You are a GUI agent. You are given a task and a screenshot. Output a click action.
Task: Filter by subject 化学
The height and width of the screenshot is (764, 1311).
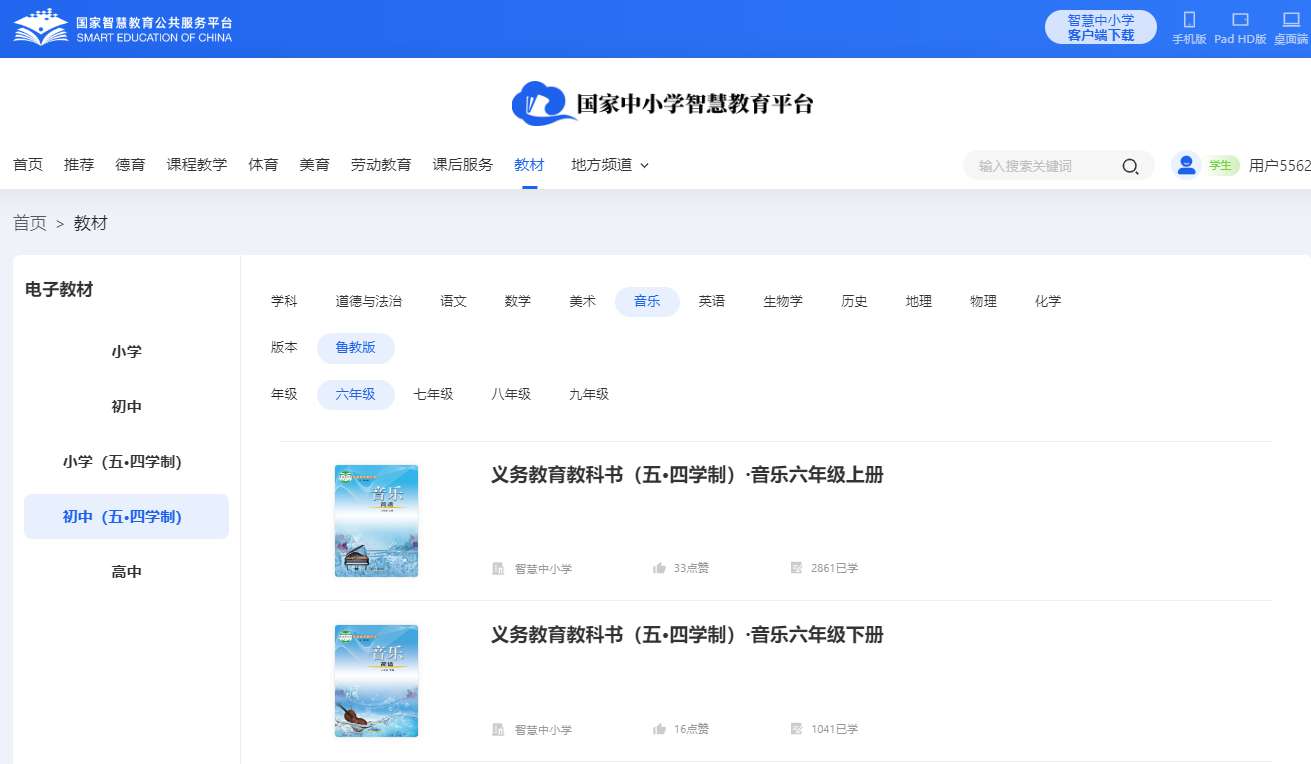[1048, 301]
